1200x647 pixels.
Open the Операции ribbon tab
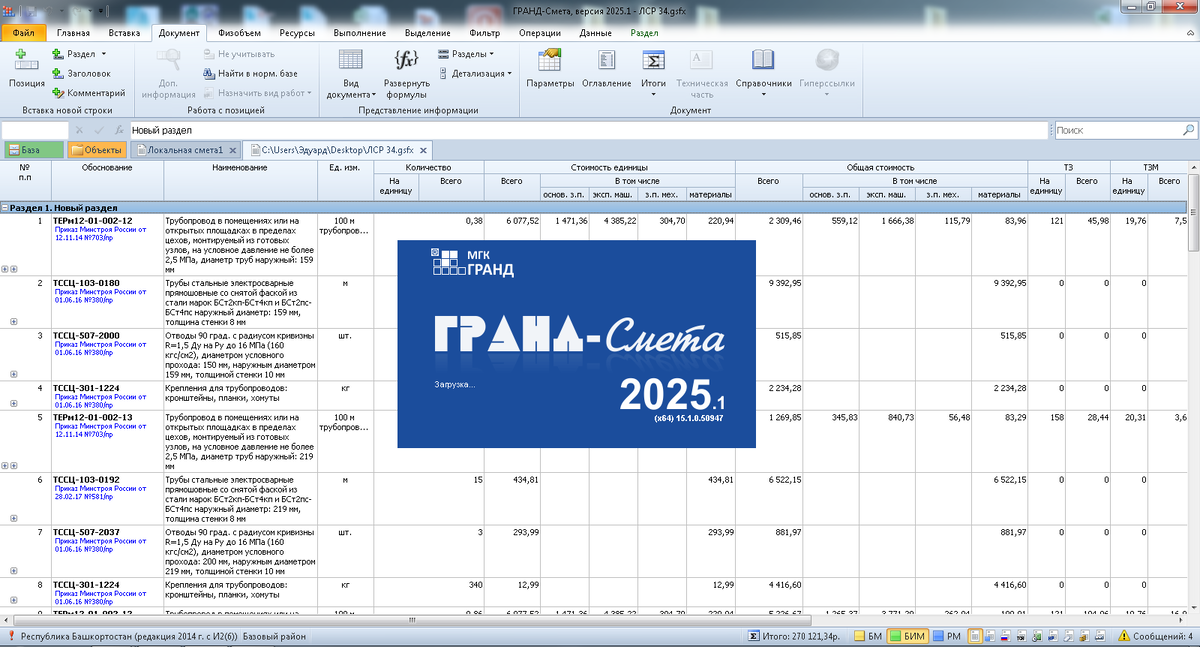540,33
